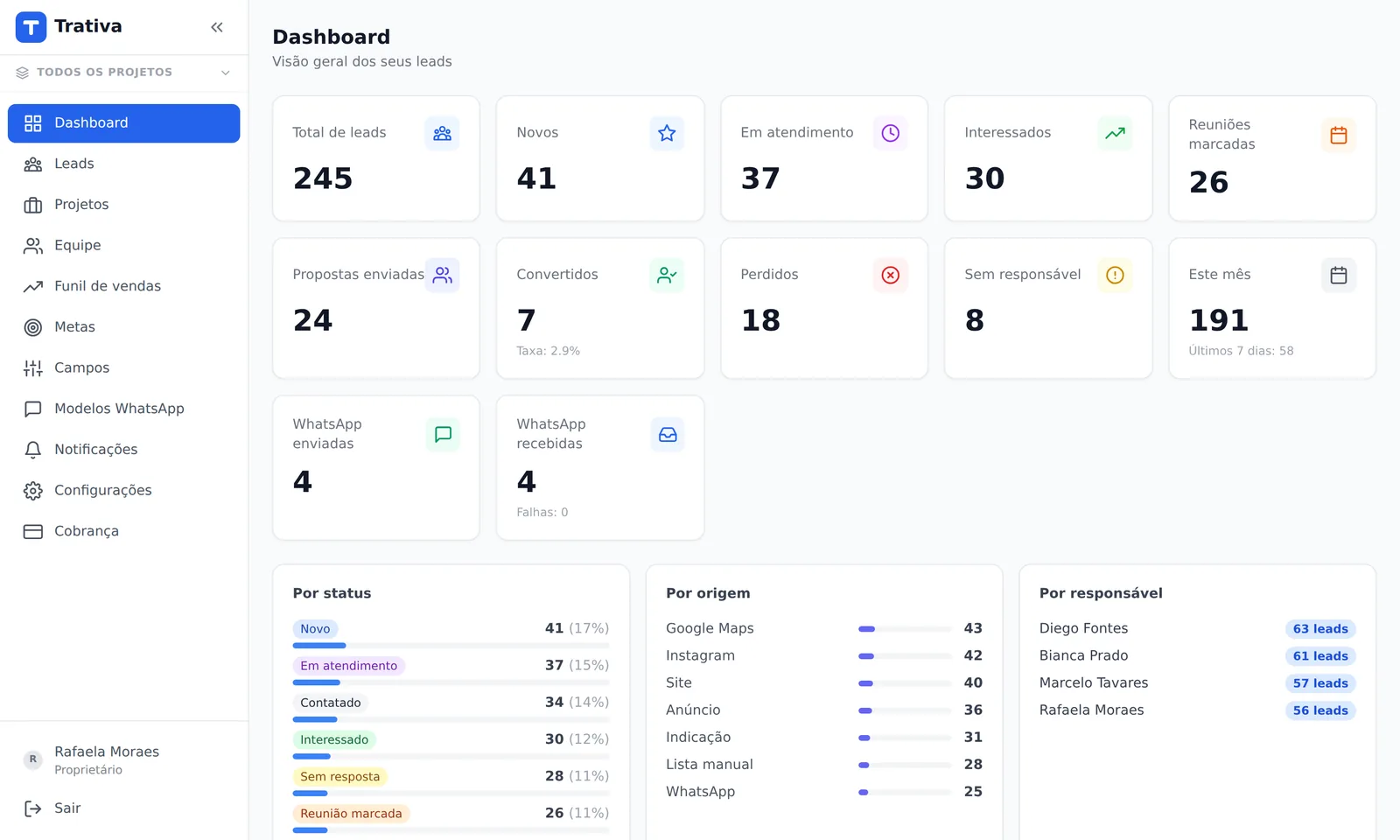This screenshot has width=1400, height=840.
Task: Click the 61 leads badge
Action: tap(1320, 656)
